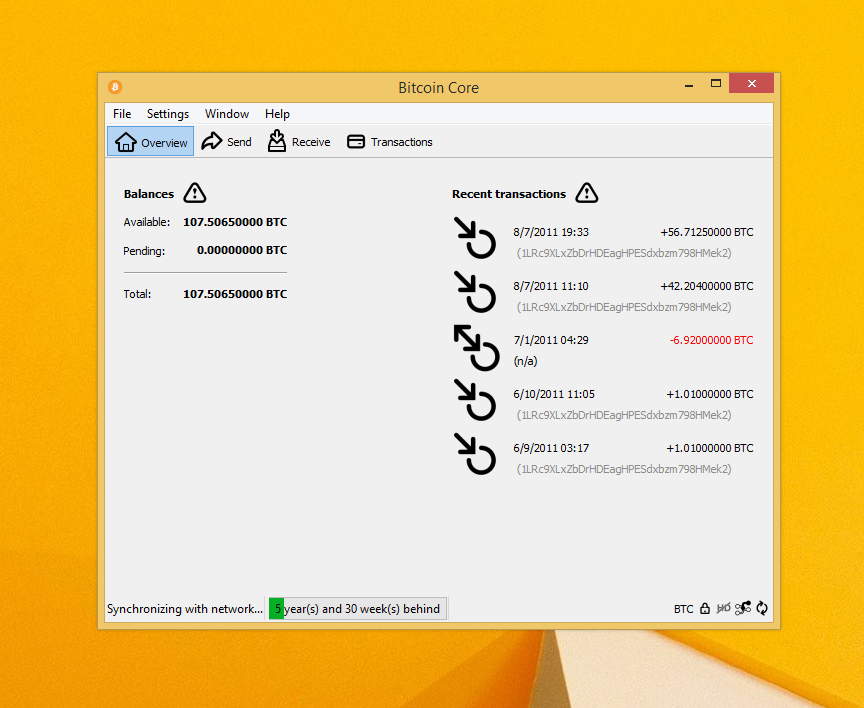Click the Balances out-of-sync warning icon
This screenshot has height=708, width=864.
click(195, 193)
